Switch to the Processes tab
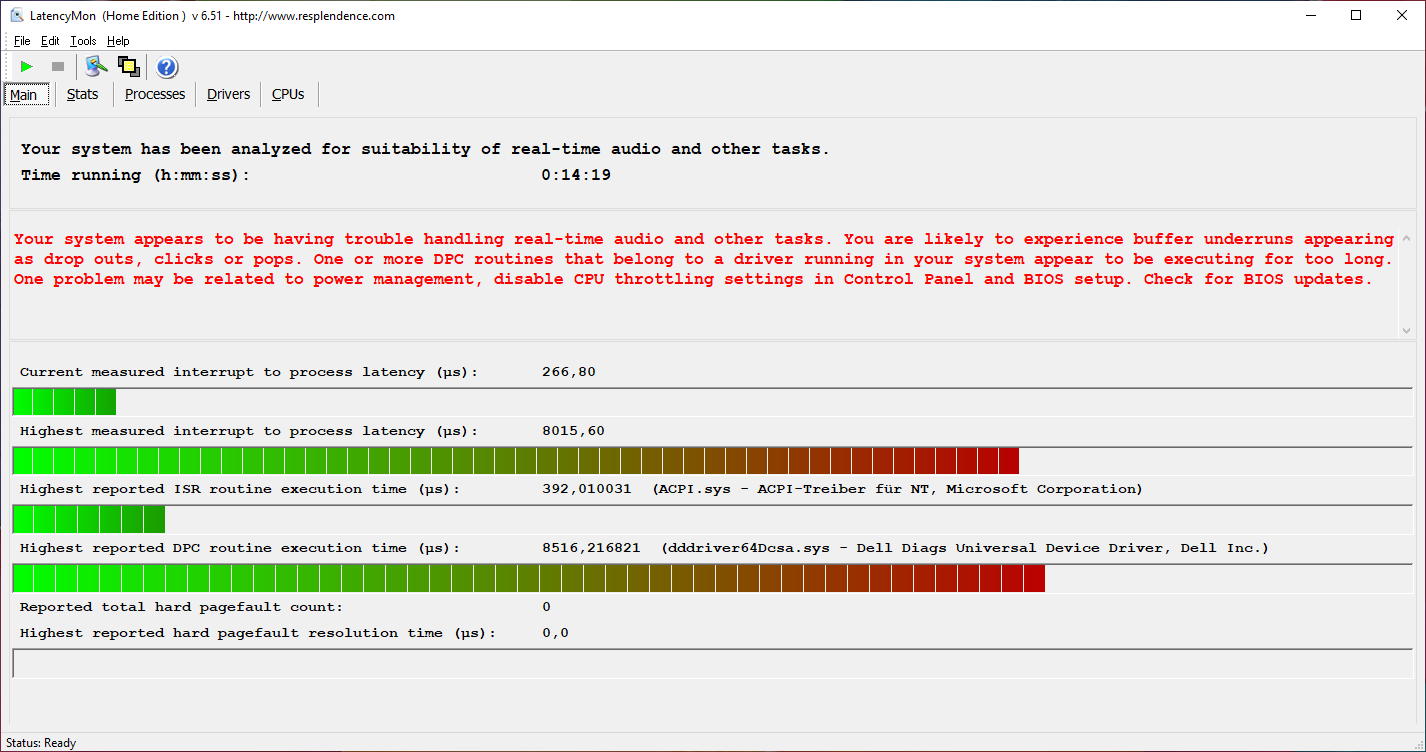The height and width of the screenshot is (752, 1426). point(155,94)
